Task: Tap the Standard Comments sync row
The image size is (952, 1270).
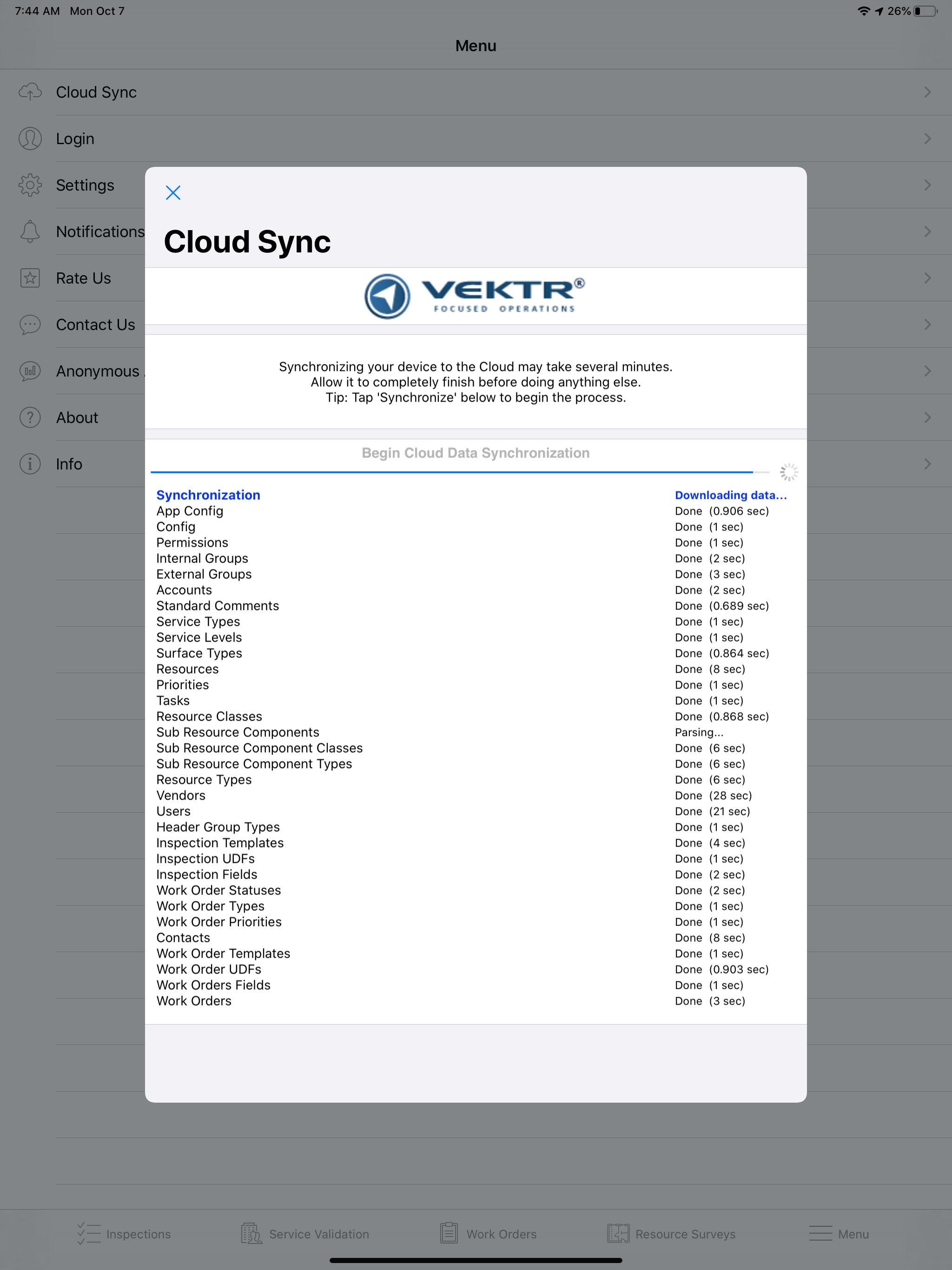Action: tap(476, 606)
